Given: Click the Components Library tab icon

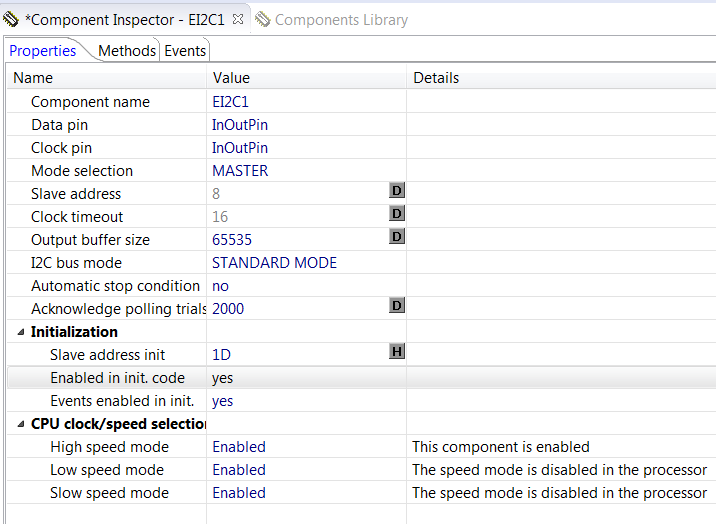Looking at the screenshot, I should (262, 19).
